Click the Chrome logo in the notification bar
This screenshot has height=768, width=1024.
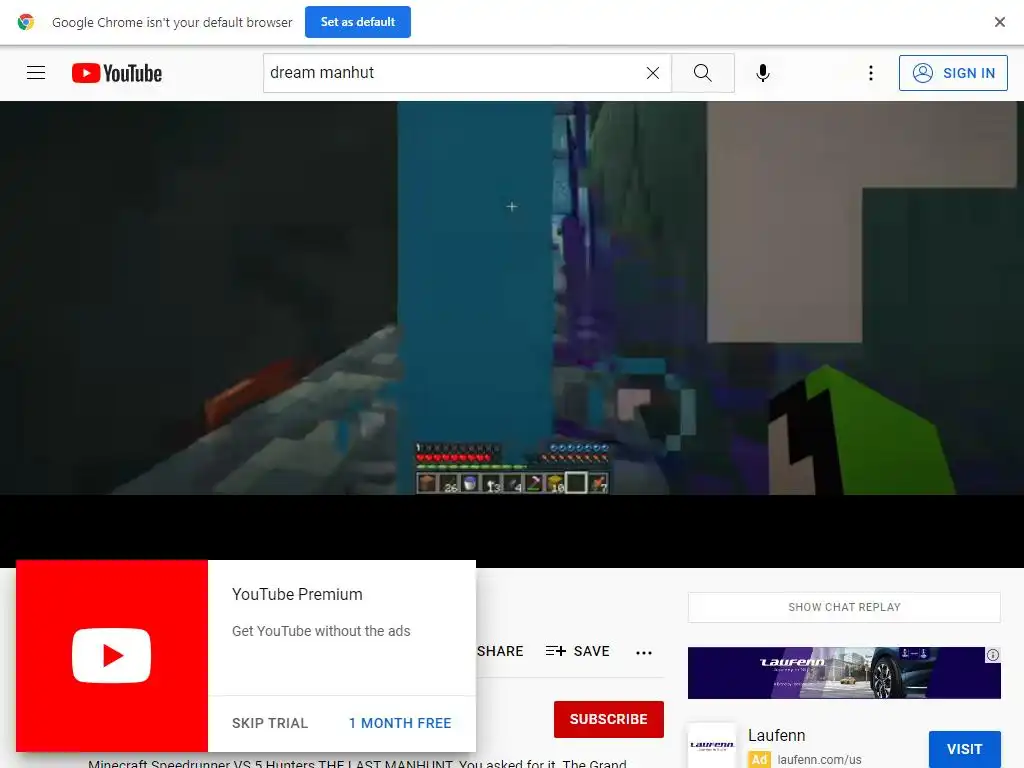pos(26,22)
